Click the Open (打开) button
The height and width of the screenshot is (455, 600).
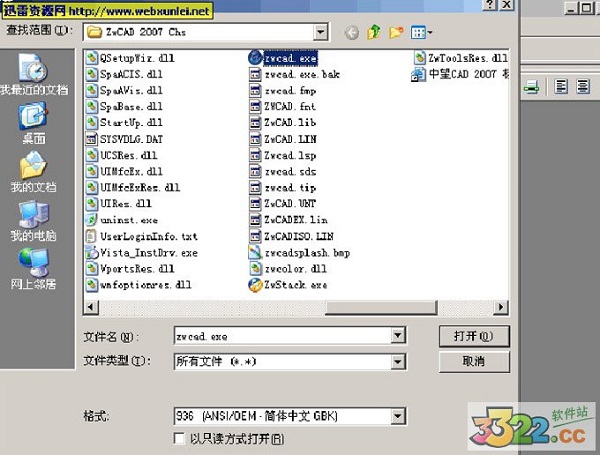[474, 336]
